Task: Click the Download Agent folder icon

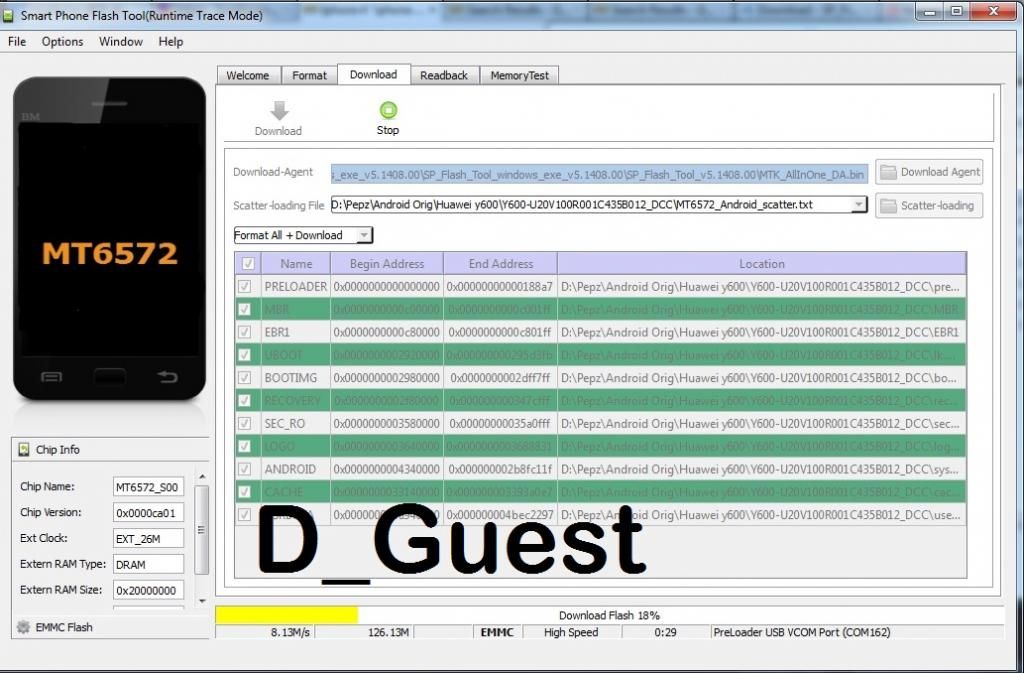Action: click(x=888, y=172)
